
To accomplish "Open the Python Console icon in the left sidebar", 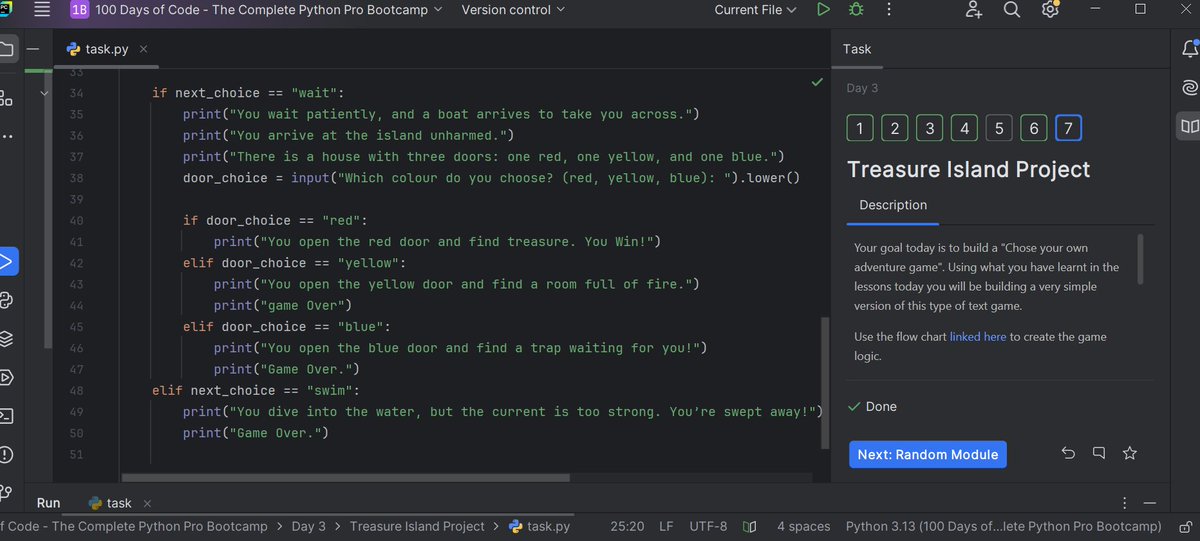I will tap(6, 301).
